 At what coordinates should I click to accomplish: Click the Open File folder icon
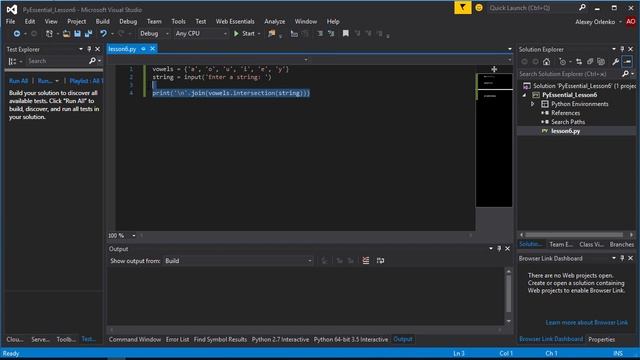click(x=66, y=33)
